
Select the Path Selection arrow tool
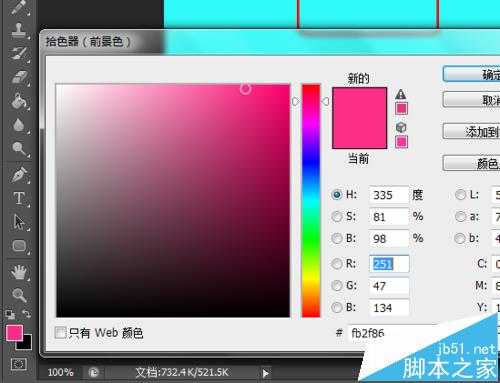19,222
